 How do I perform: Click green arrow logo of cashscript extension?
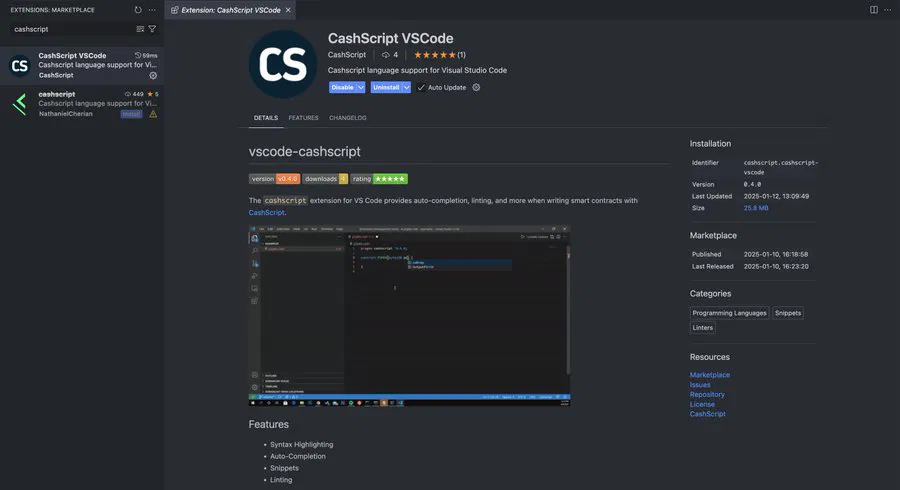[x=20, y=104]
